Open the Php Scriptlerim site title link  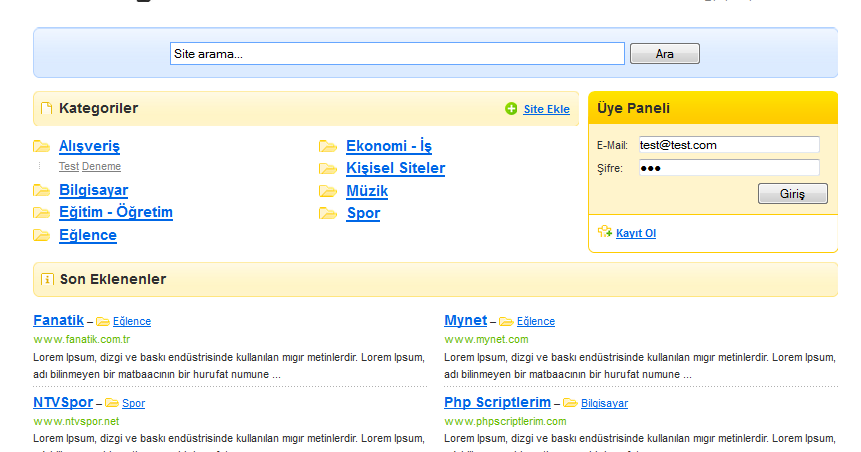coord(497,402)
